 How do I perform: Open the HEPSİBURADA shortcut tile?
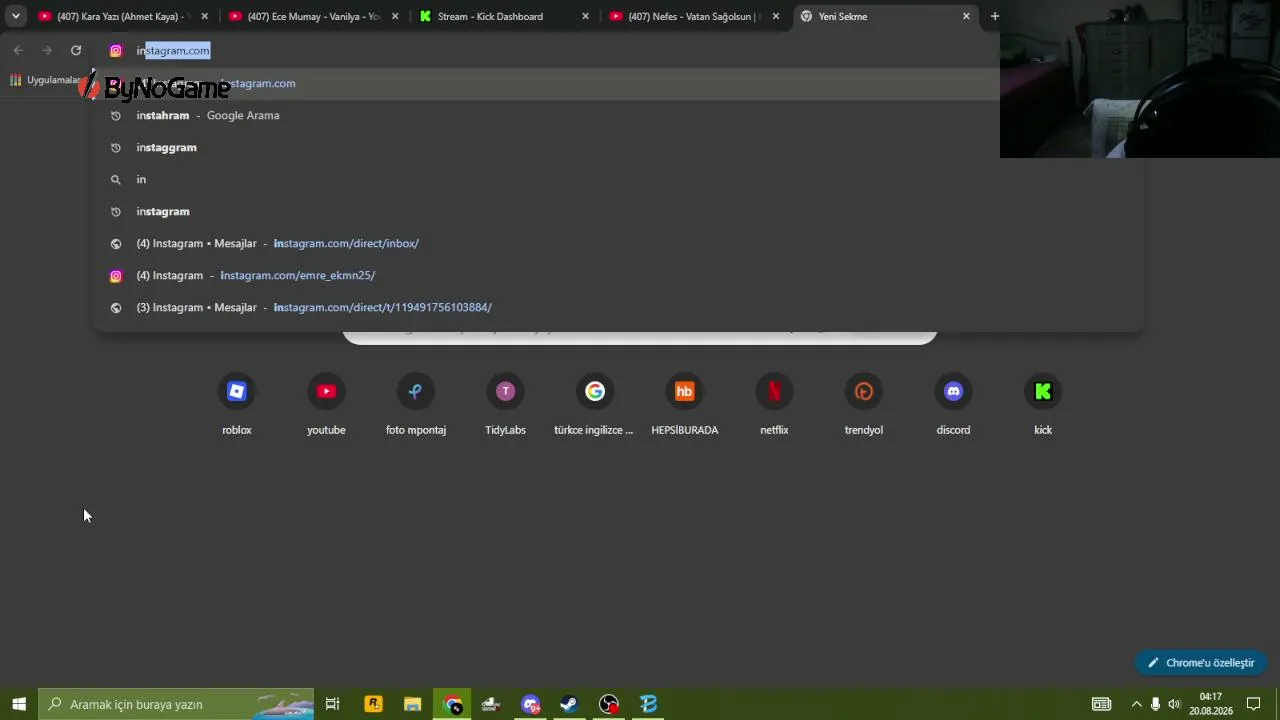[x=685, y=405]
